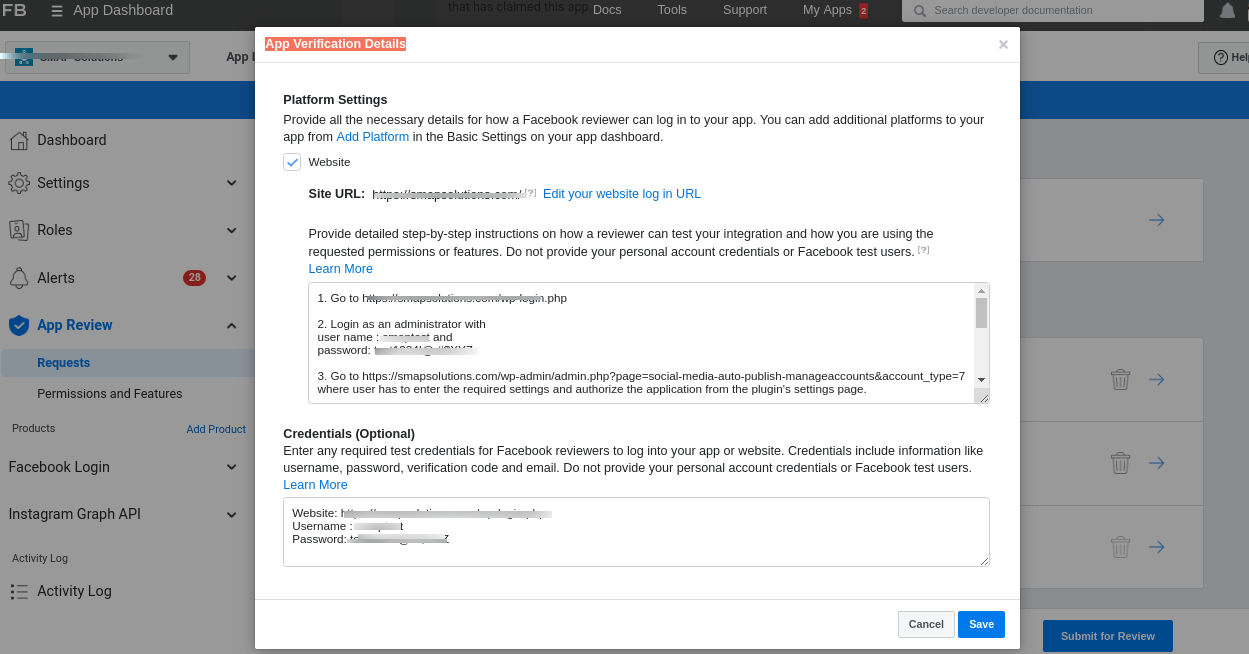Image resolution: width=1249 pixels, height=654 pixels.
Task: Click the Settings gear icon in sidebar
Action: coord(19,183)
